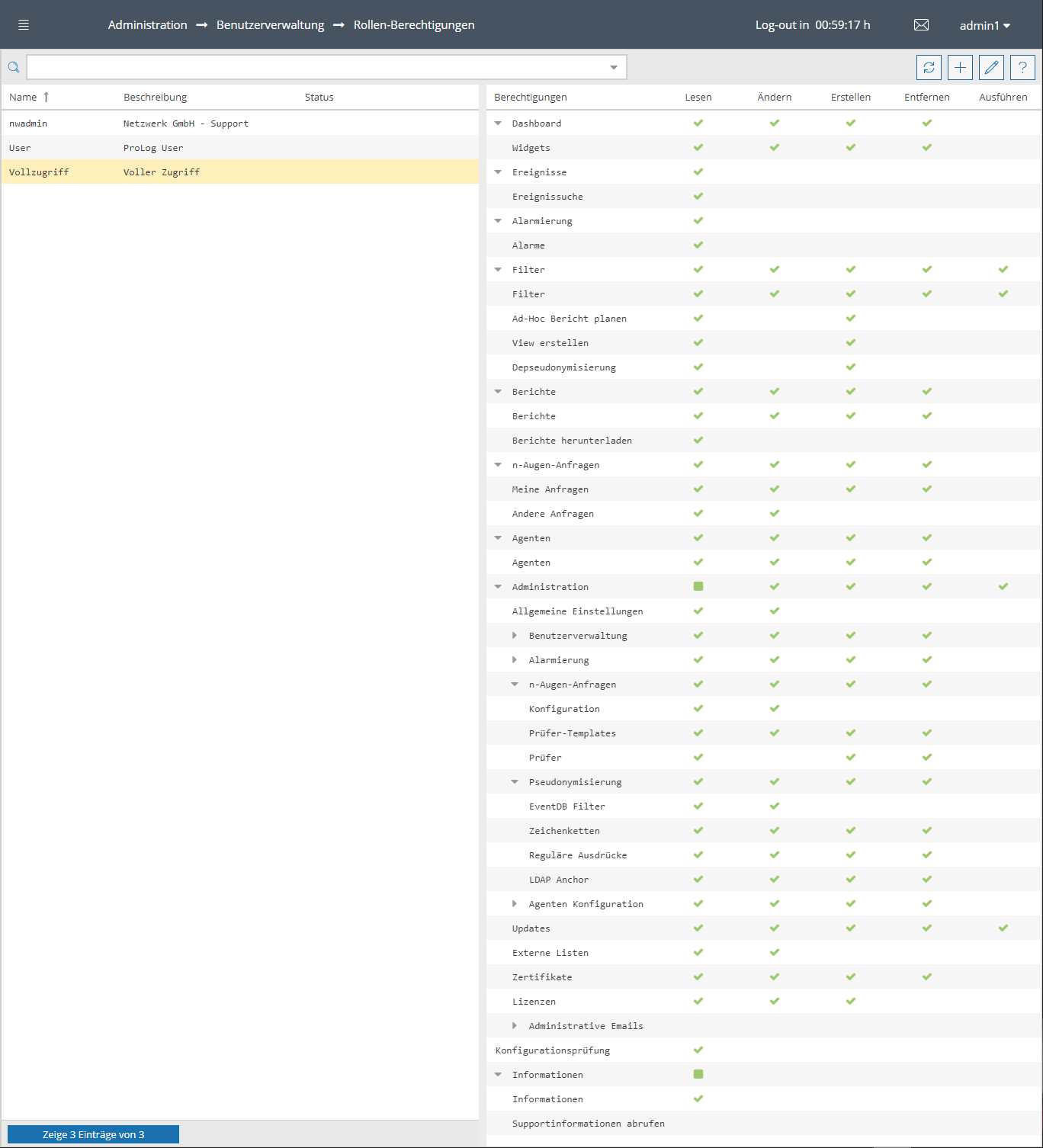Click the Name column sort arrow
Viewport: 1043px width, 1148px height.
coord(46,97)
